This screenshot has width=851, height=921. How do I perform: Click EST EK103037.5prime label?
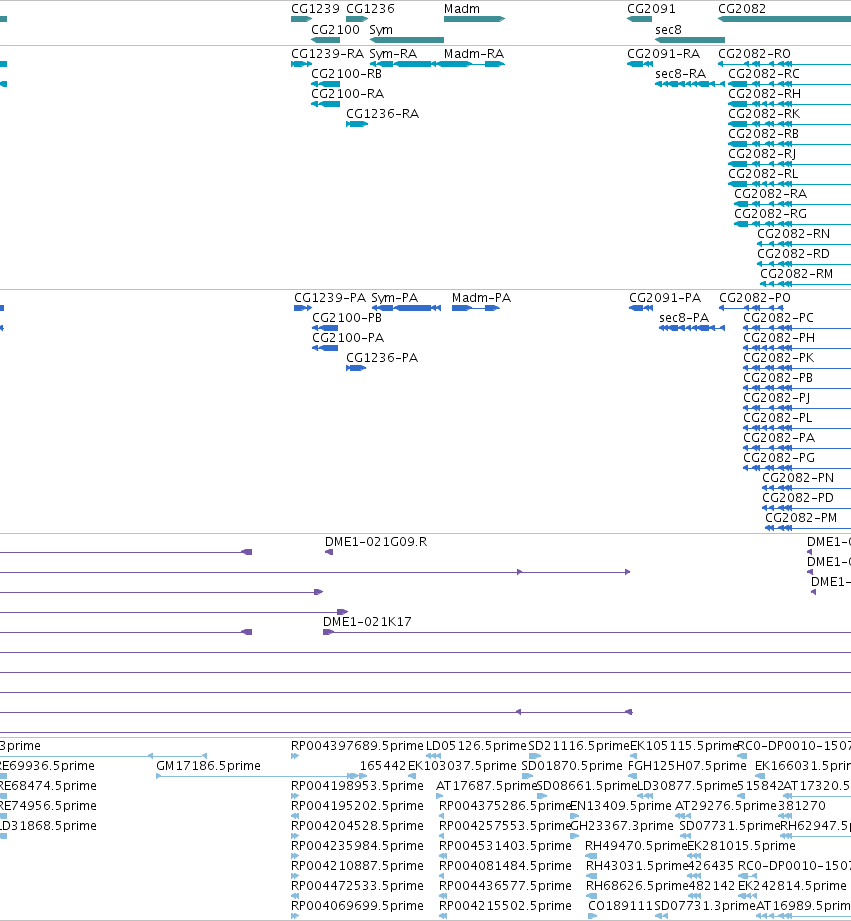pos(462,766)
